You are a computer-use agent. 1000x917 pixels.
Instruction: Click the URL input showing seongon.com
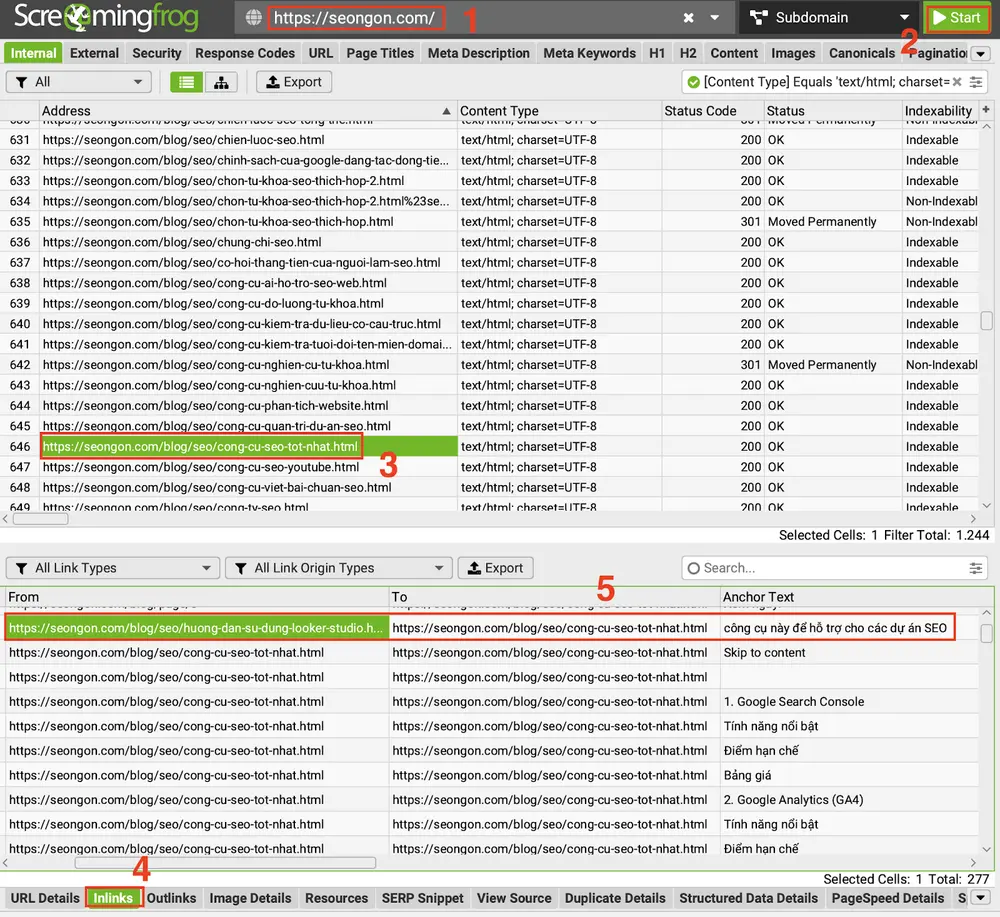coord(355,18)
